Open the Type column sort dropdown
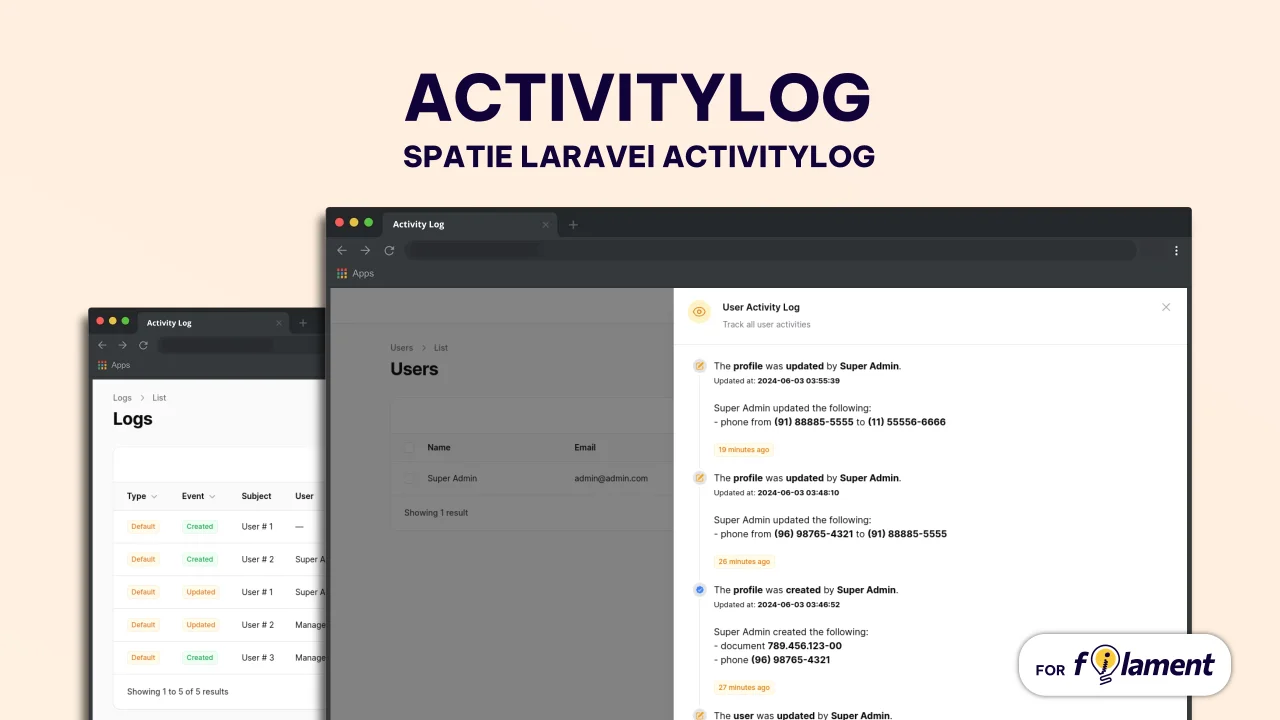This screenshot has height=720, width=1280. [x=155, y=496]
